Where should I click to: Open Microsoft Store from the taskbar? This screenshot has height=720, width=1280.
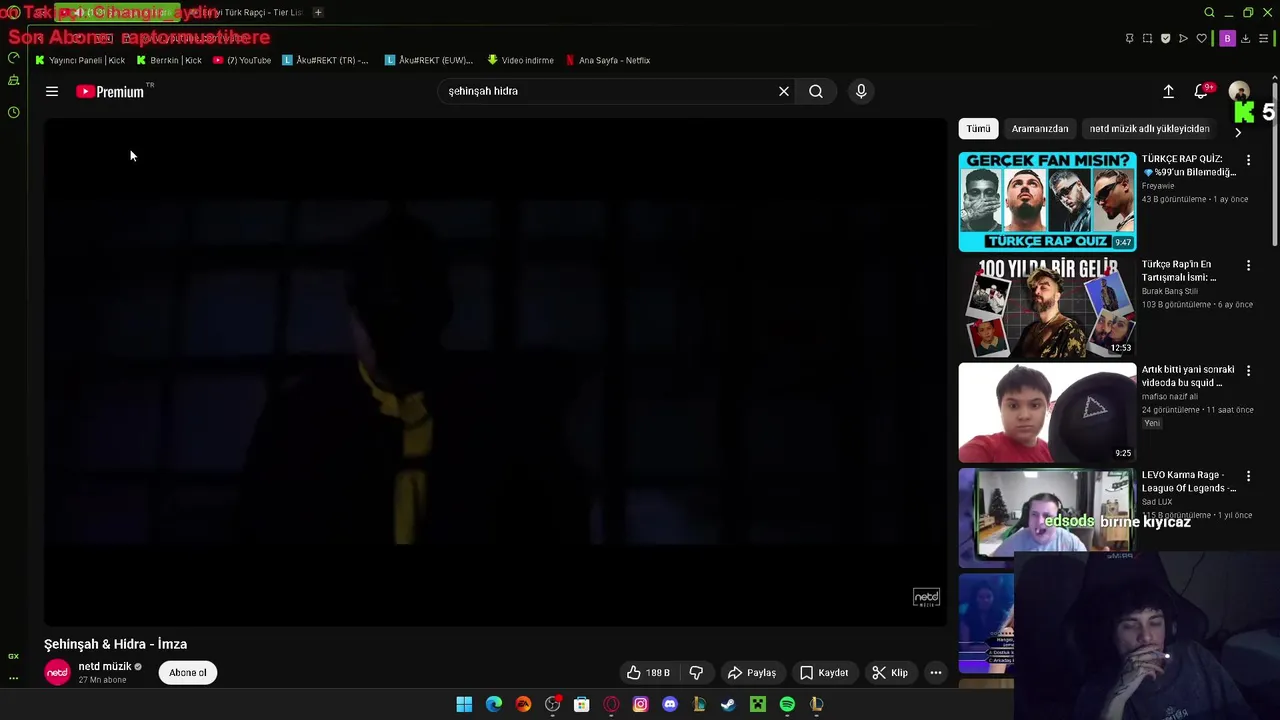(582, 704)
